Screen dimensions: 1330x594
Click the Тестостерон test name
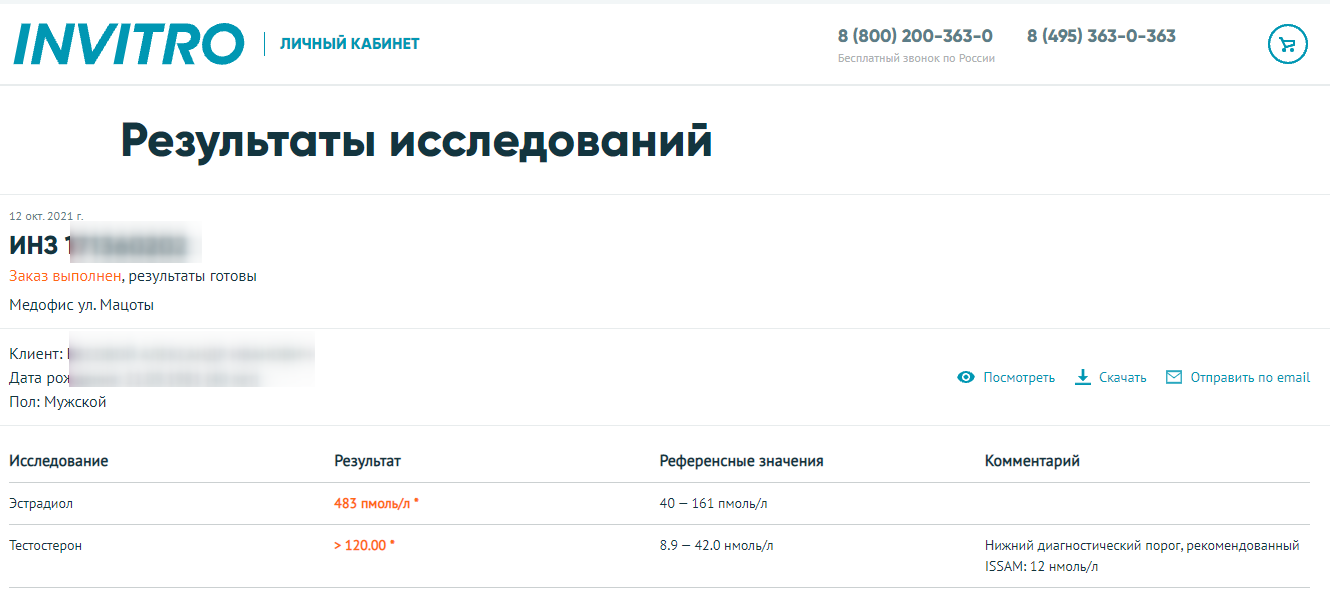[46, 546]
